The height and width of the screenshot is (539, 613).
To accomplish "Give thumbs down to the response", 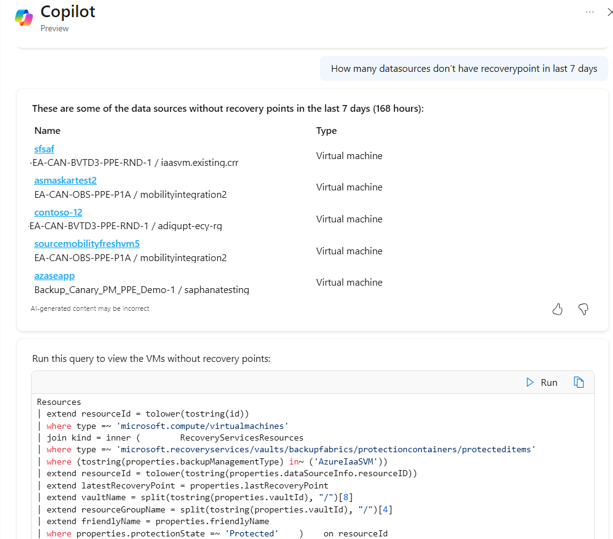I will tap(583, 309).
